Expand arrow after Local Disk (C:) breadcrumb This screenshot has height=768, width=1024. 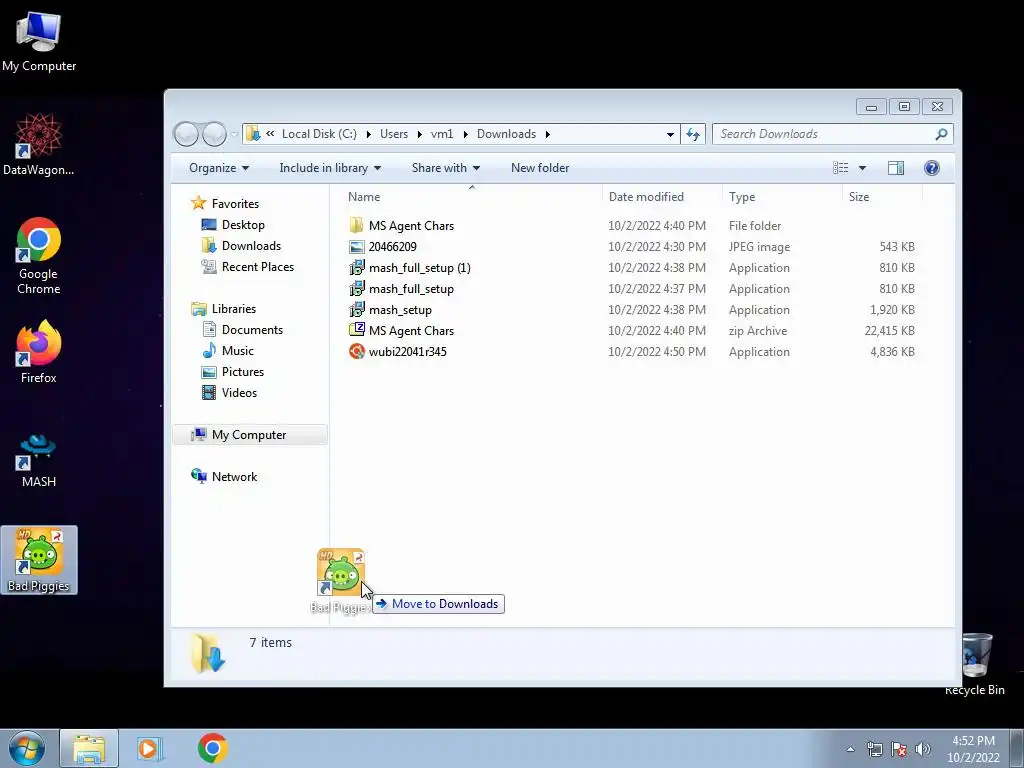click(368, 134)
